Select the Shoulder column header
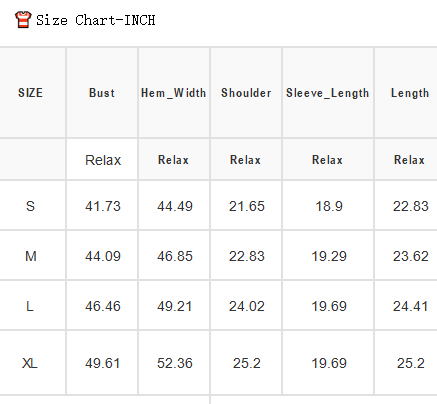The height and width of the screenshot is (404, 437). 246,93
